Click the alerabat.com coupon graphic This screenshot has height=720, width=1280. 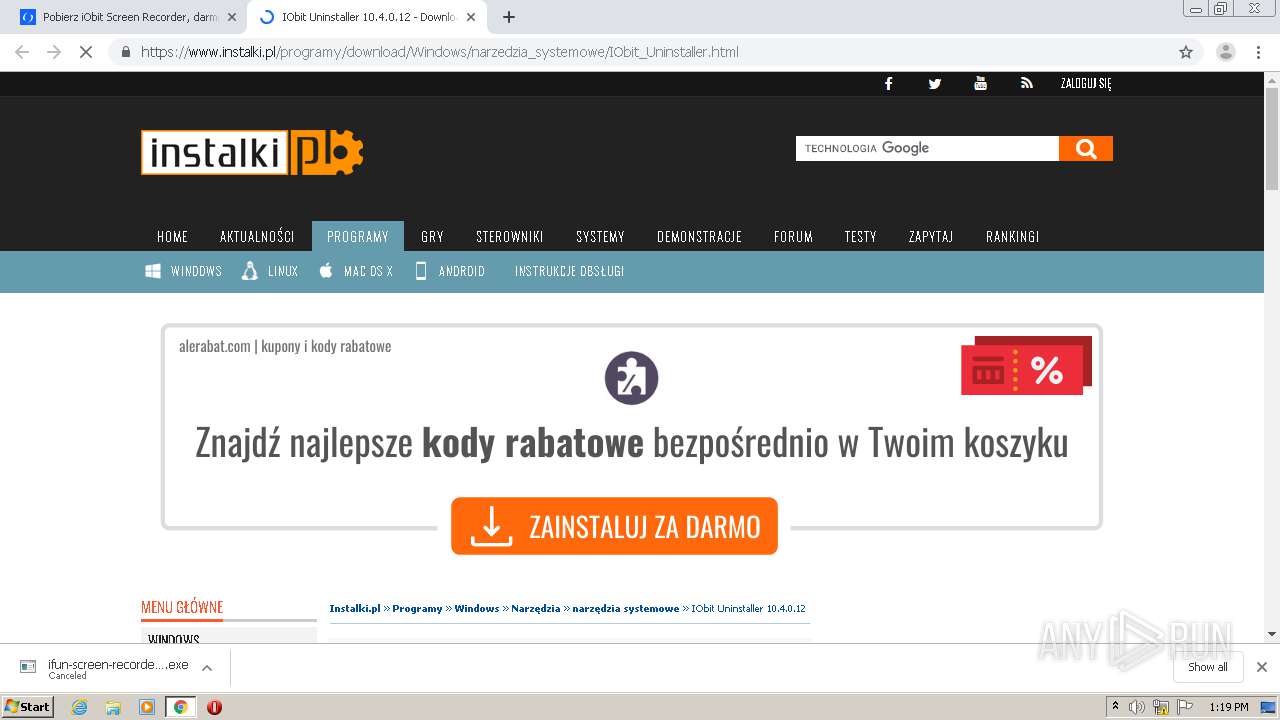(x=1026, y=366)
